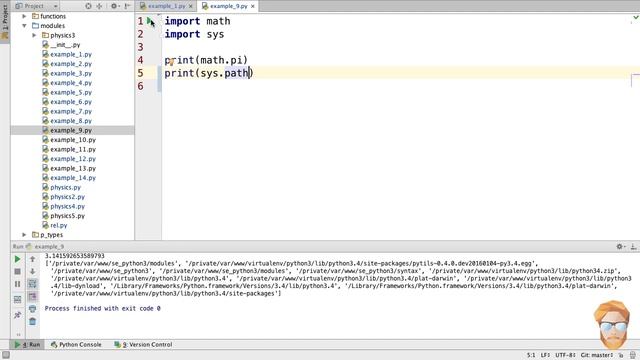Screen dimensions: 640x360
Task: Click the example_11.py file icon
Action: pyautogui.click(x=45, y=149)
